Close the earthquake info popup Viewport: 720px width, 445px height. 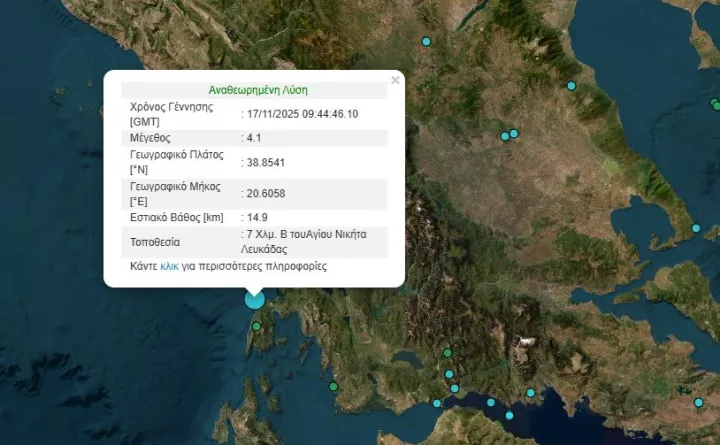pos(395,80)
